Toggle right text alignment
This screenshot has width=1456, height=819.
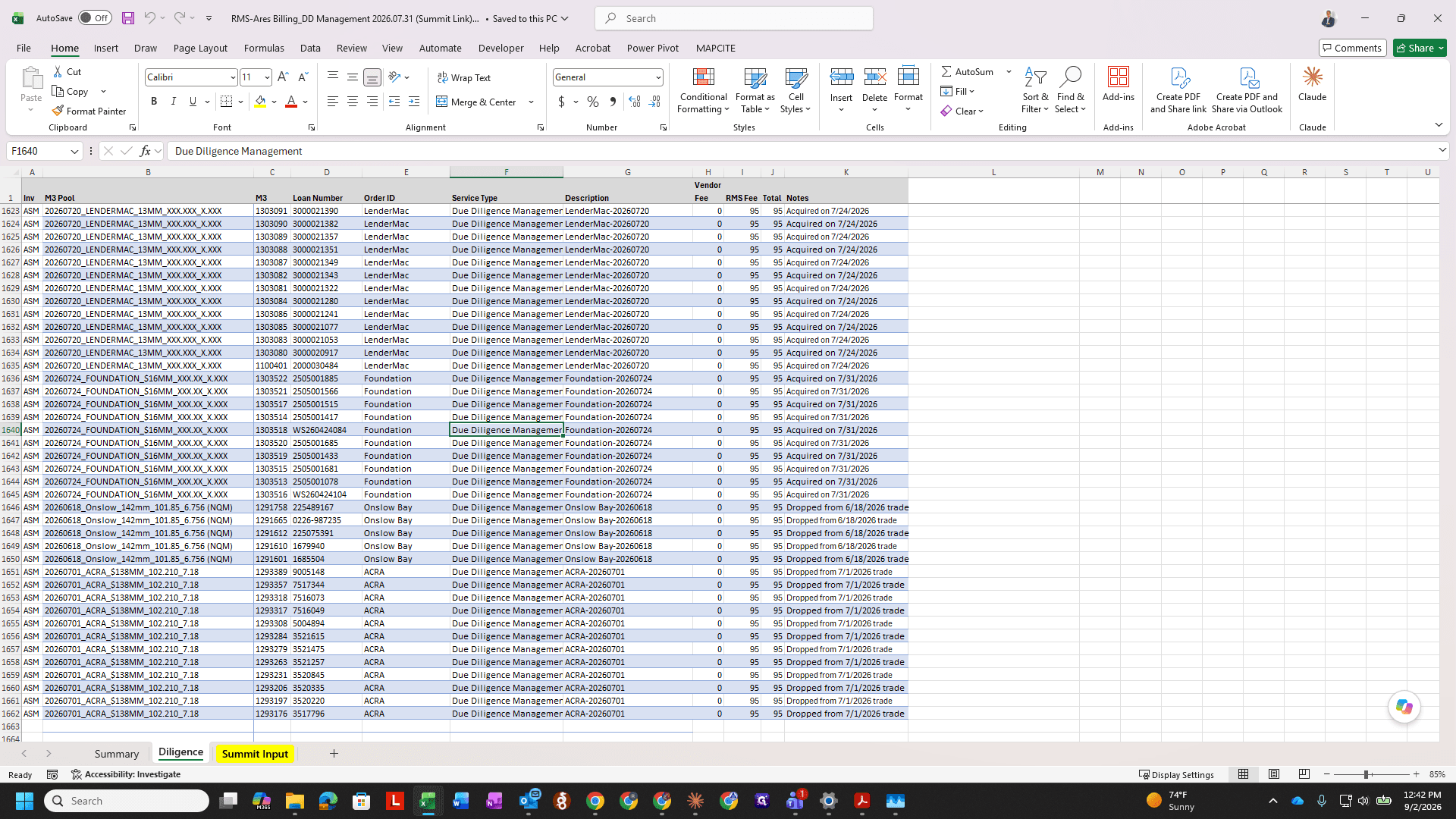pyautogui.click(x=372, y=102)
